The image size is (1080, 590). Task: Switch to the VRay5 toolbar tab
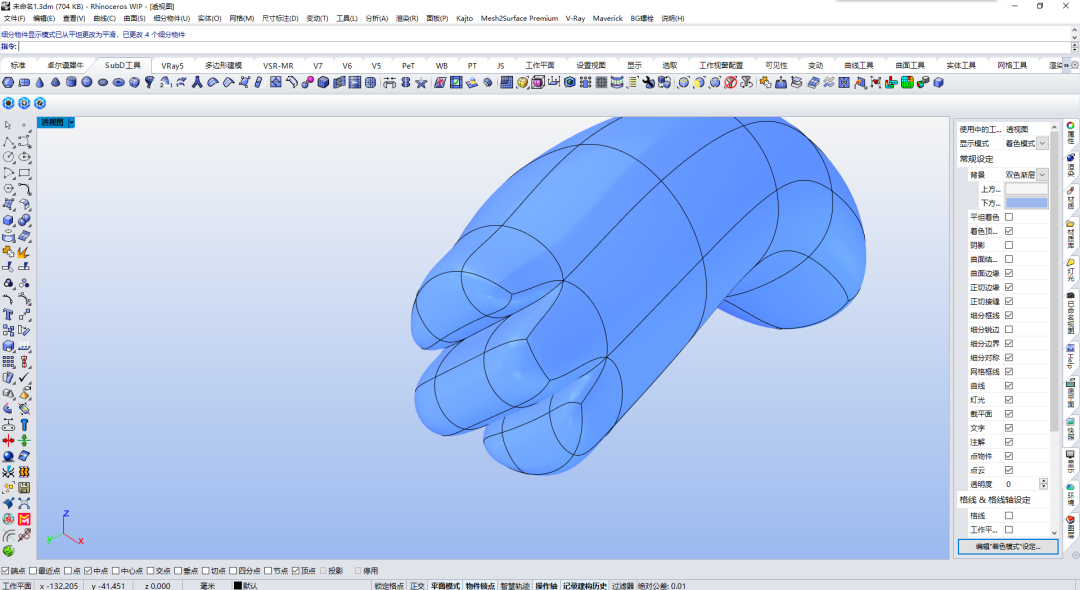172,65
